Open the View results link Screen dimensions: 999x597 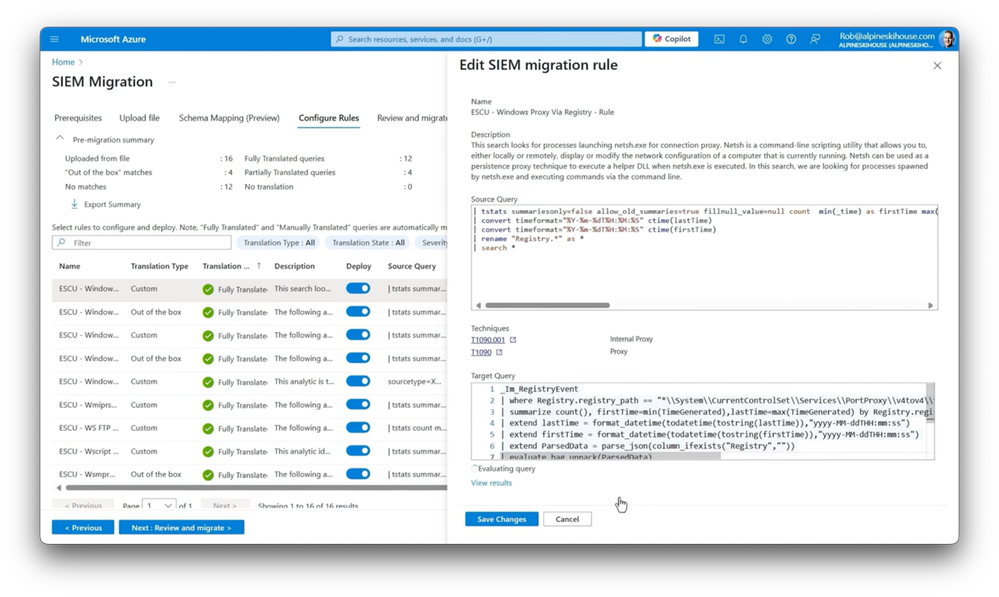tap(491, 483)
